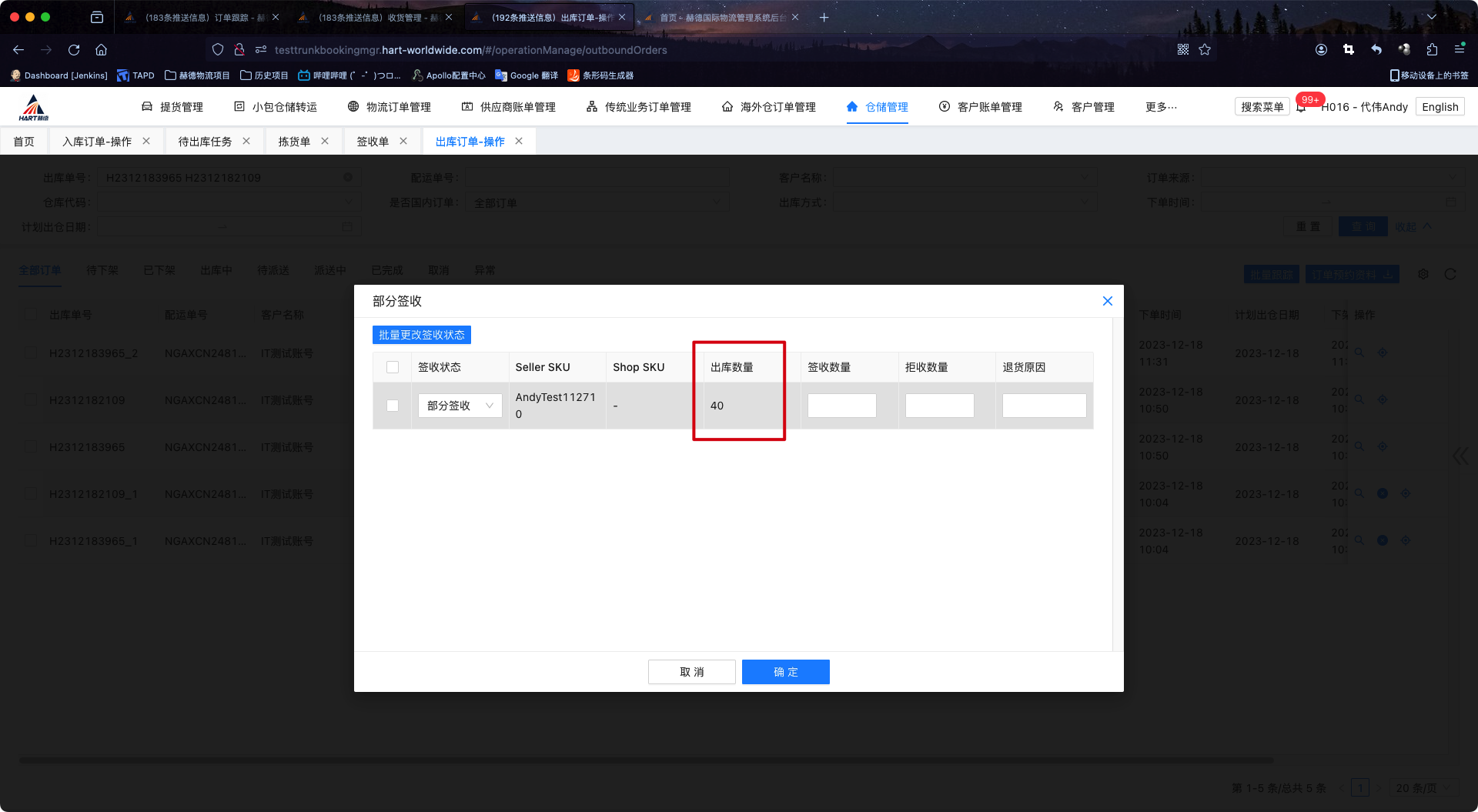
Task: Reload the page with the browser refresh icon
Action: pos(74,50)
